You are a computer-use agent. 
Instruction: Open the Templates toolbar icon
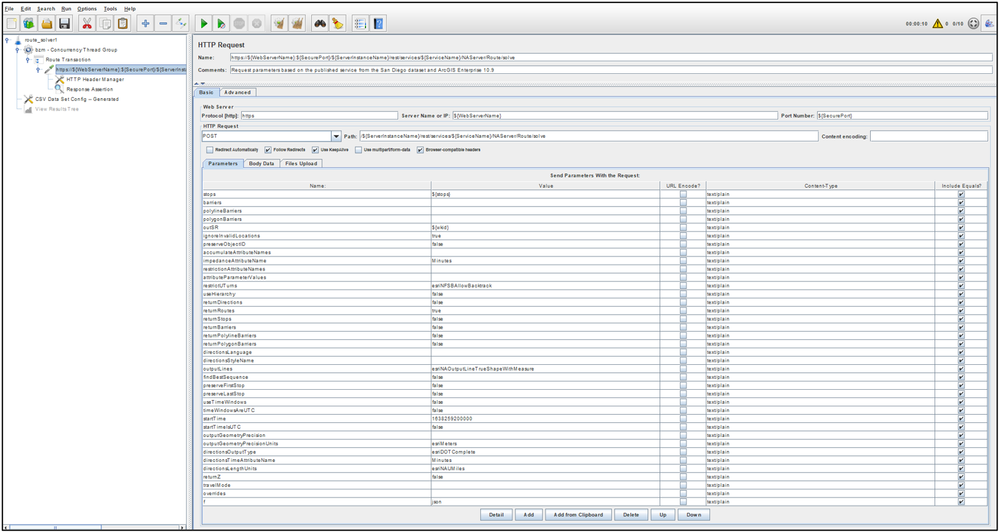pos(29,24)
